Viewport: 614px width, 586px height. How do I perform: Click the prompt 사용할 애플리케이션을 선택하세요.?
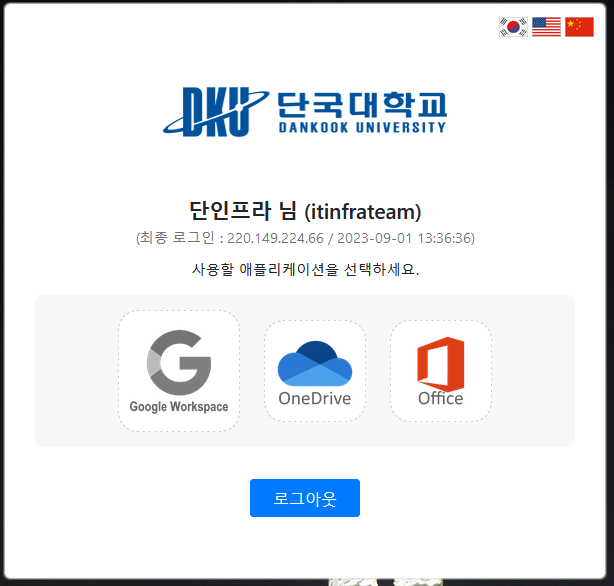click(x=305, y=269)
